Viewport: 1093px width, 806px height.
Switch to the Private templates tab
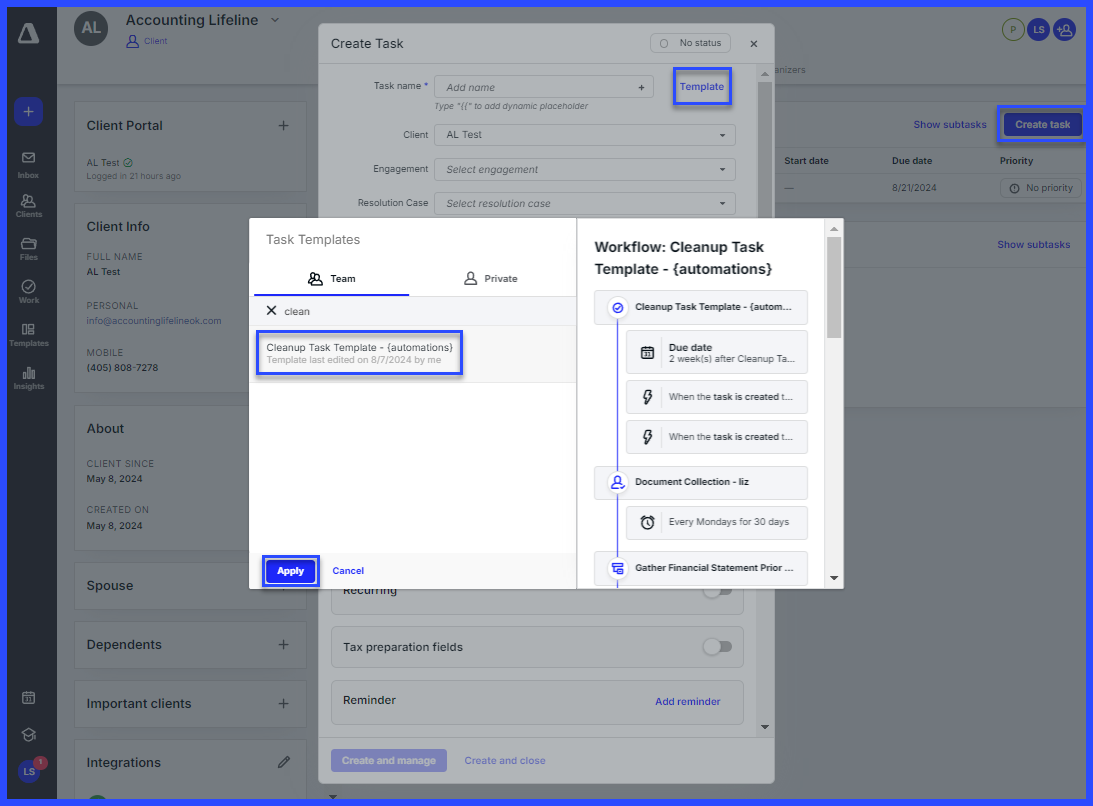491,279
